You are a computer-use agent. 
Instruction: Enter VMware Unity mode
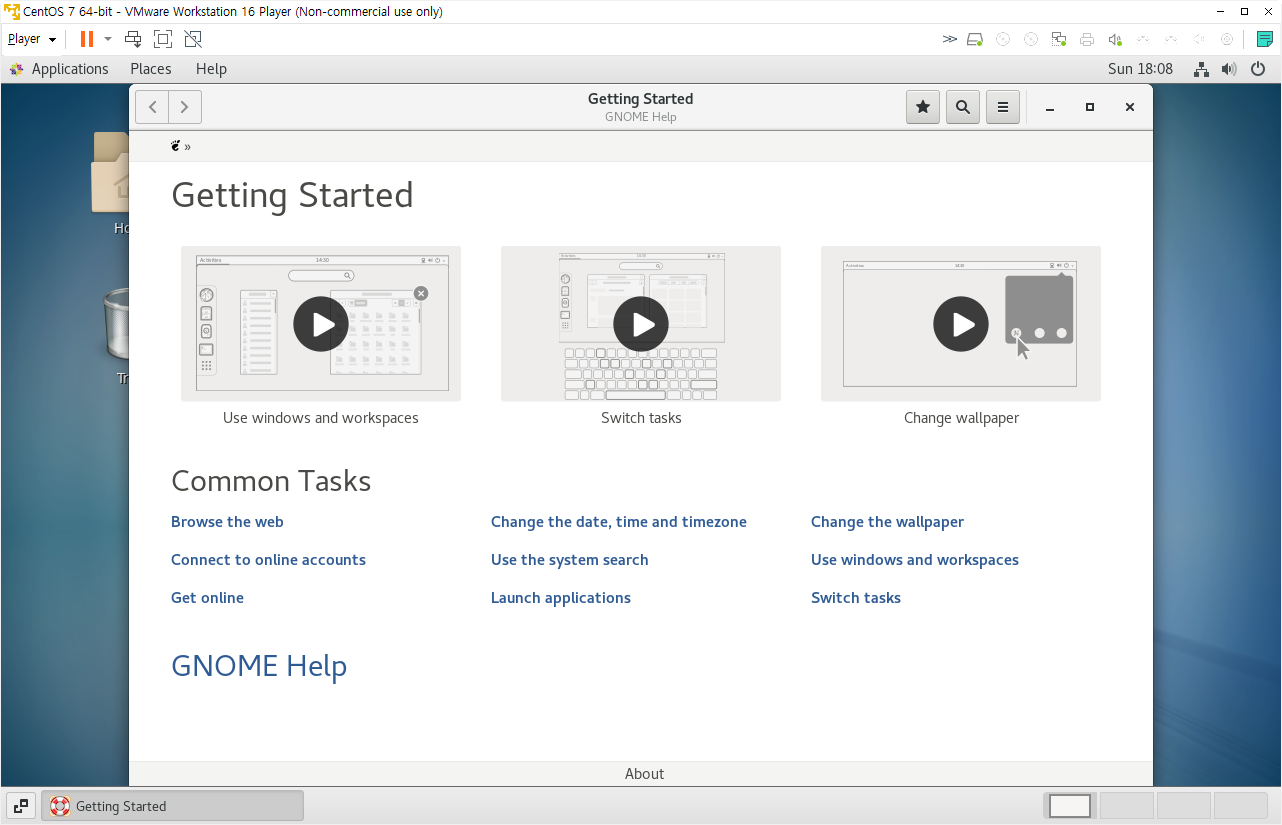click(x=193, y=39)
